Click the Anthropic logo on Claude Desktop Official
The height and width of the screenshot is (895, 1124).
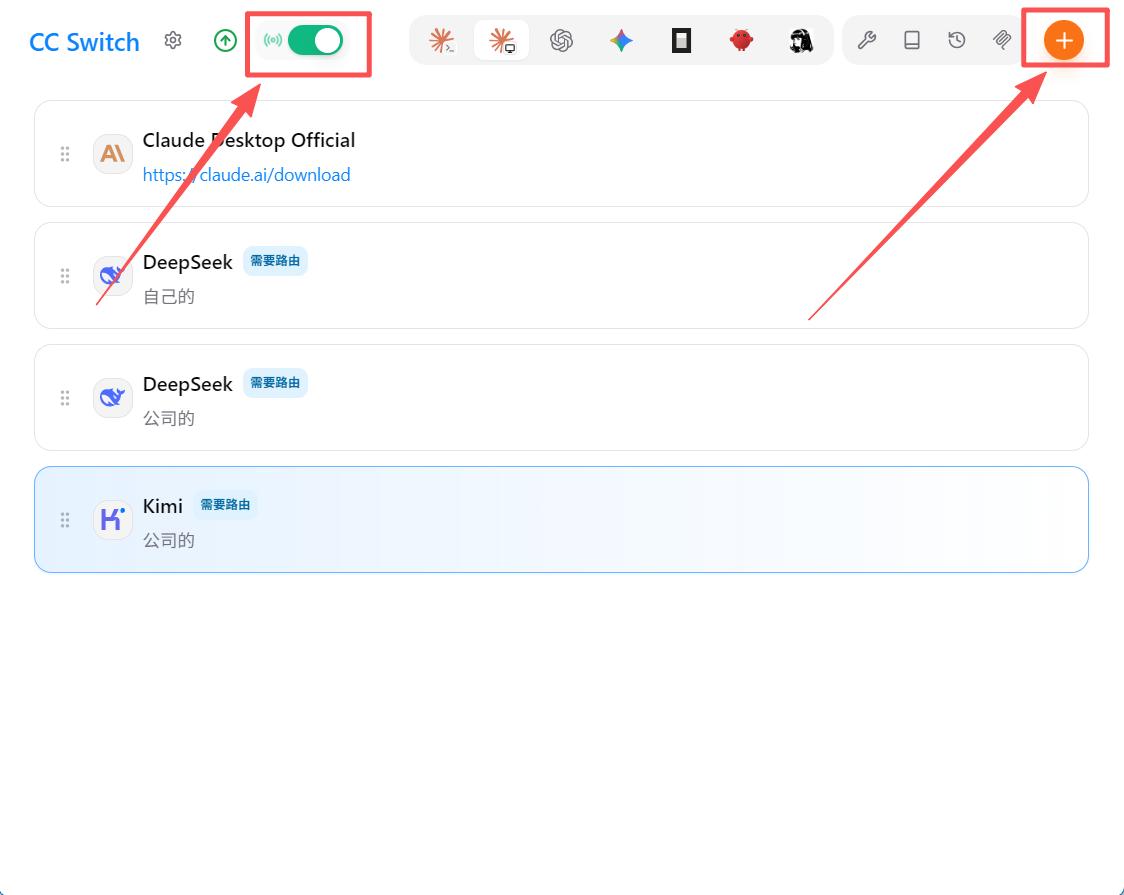click(113, 153)
